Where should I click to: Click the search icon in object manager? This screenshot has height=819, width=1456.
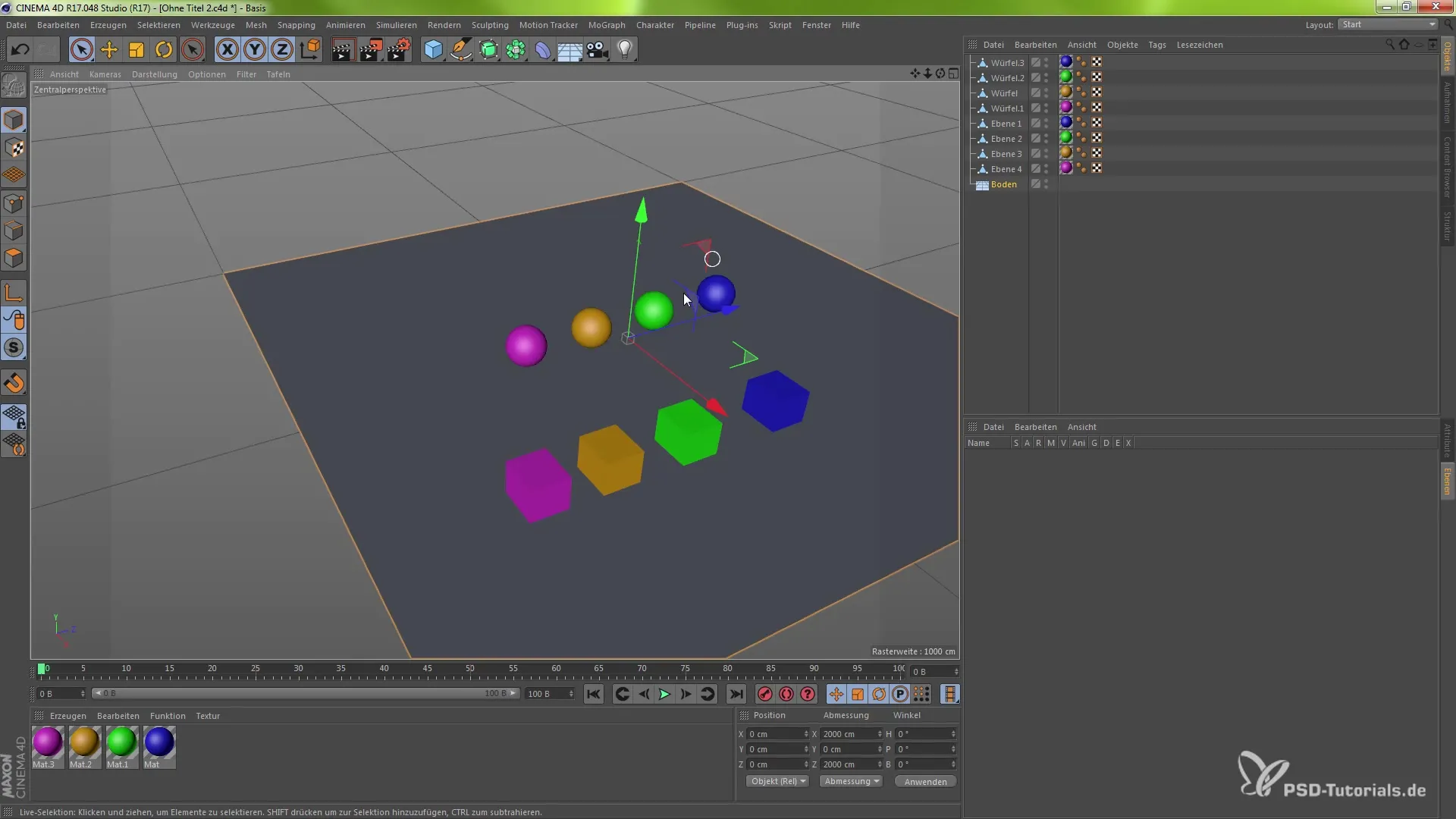pyautogui.click(x=1390, y=45)
